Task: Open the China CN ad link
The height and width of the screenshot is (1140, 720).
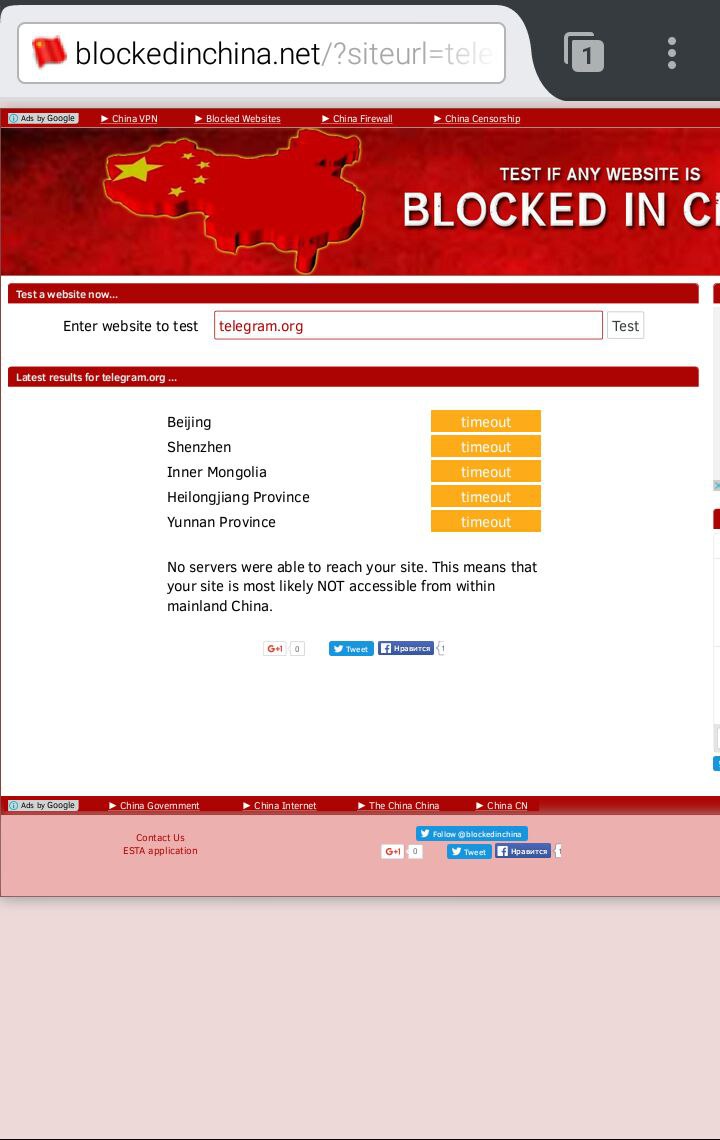Action: click(502, 806)
